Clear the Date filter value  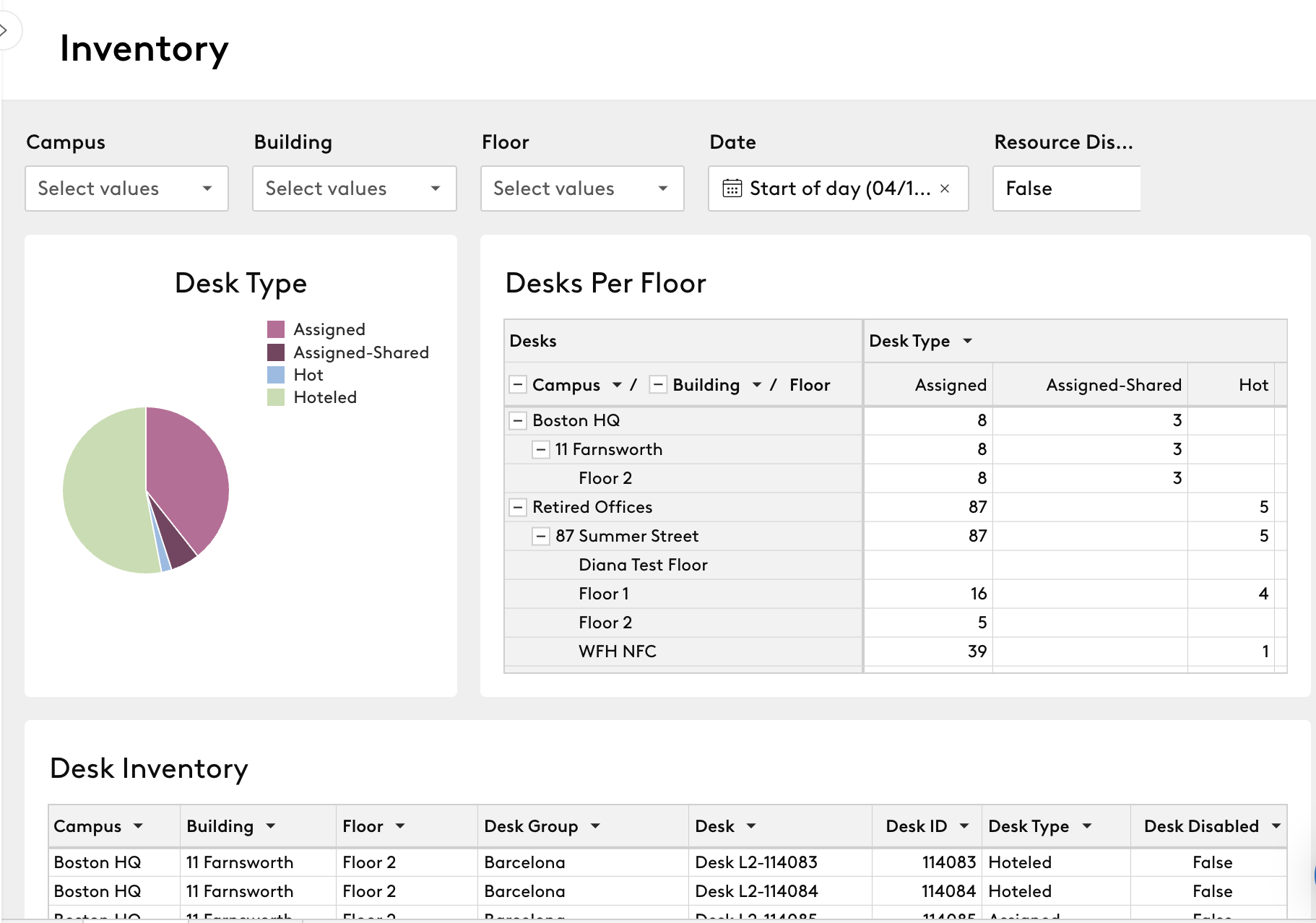[x=945, y=188]
